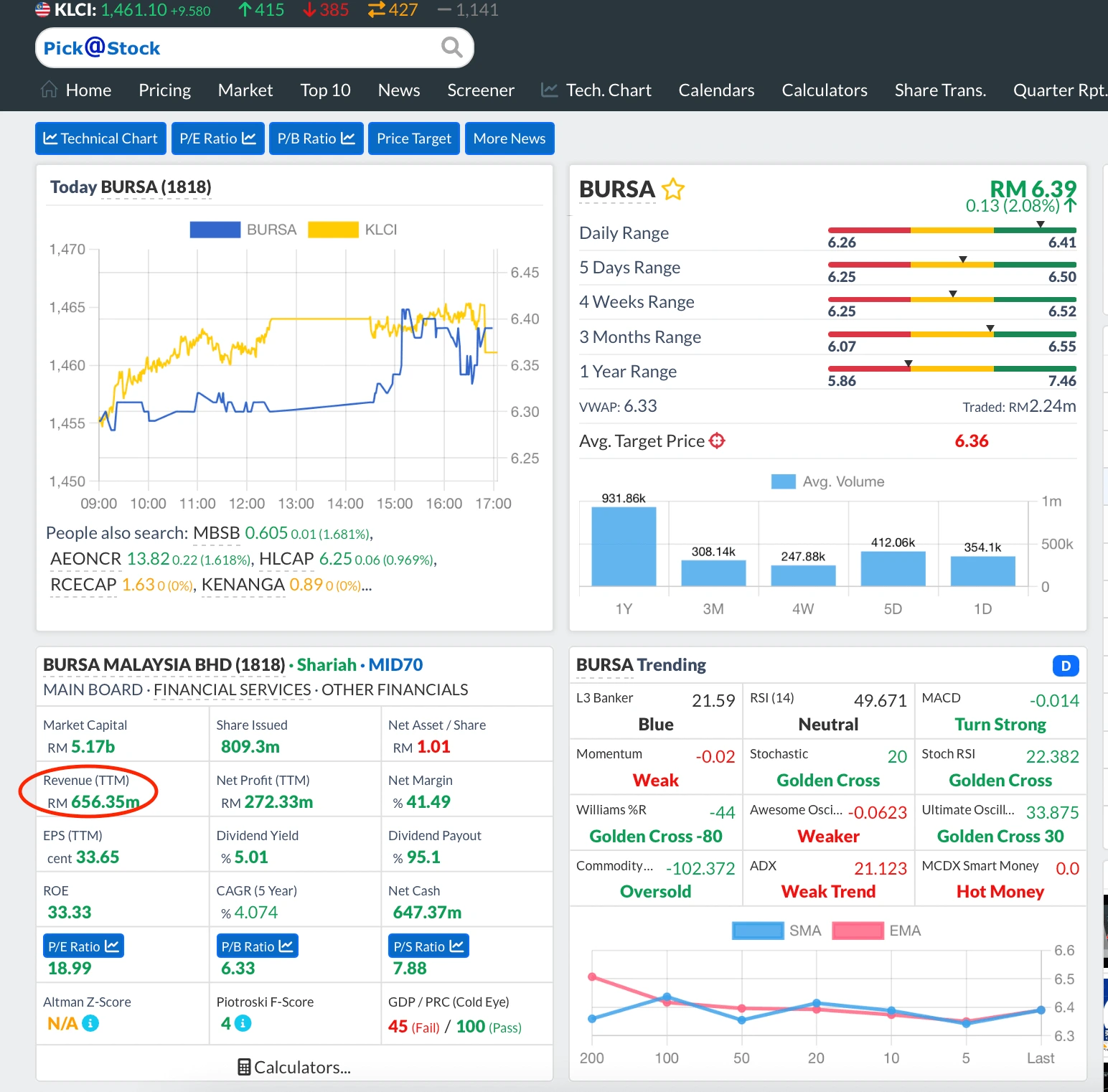The height and width of the screenshot is (1092, 1108).
Task: Click the MACD Turn Strong indicator
Action: click(x=1000, y=711)
